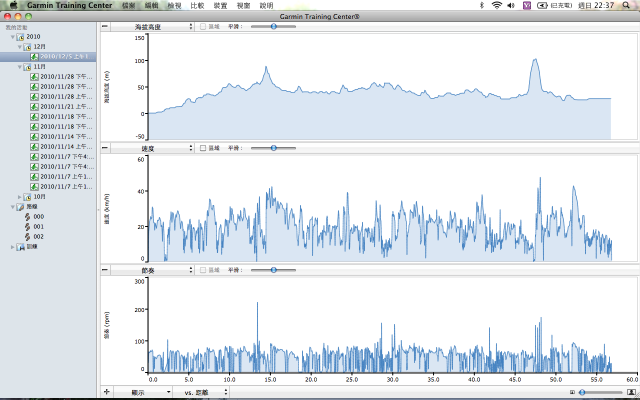Select course 000 label
640x400 pixels.
click(x=39, y=217)
